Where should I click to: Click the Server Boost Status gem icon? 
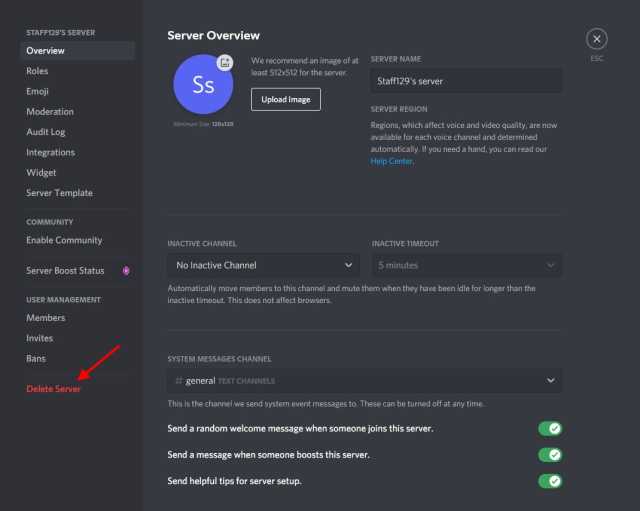click(x=126, y=271)
